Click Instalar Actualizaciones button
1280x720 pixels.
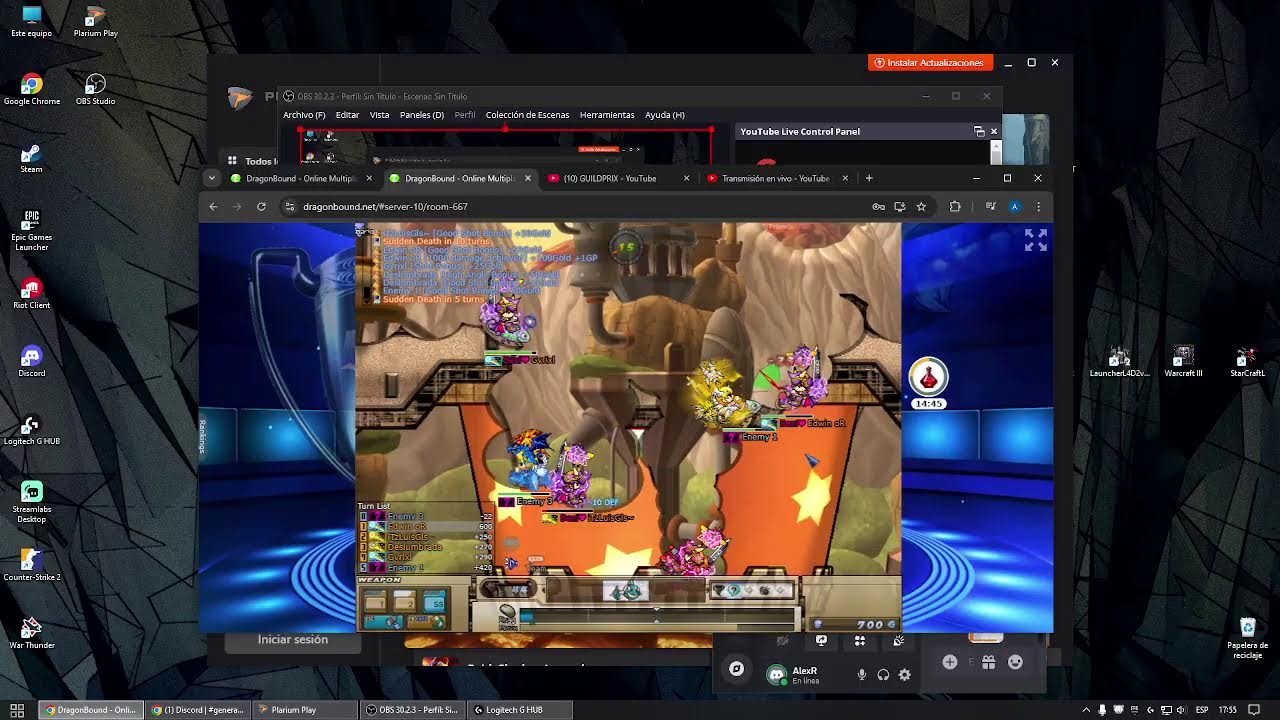[931, 62]
